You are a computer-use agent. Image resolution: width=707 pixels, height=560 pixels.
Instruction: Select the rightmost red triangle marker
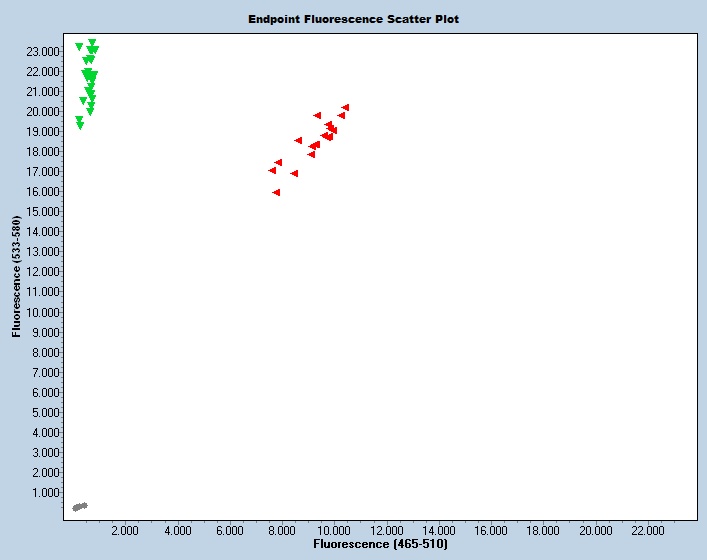click(345, 107)
